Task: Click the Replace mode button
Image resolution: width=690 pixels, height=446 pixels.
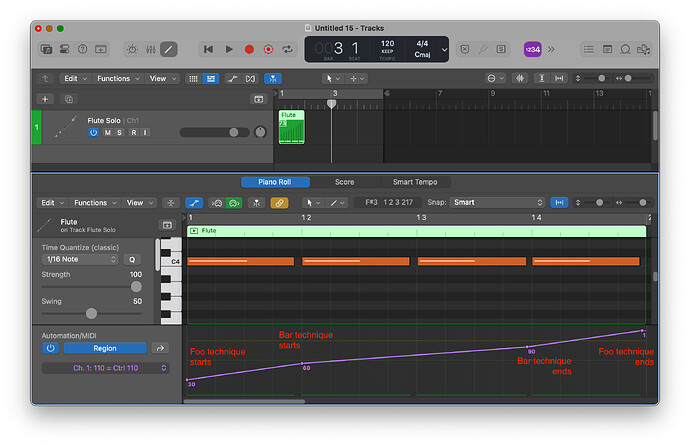Action: pyautogui.click(x=465, y=49)
